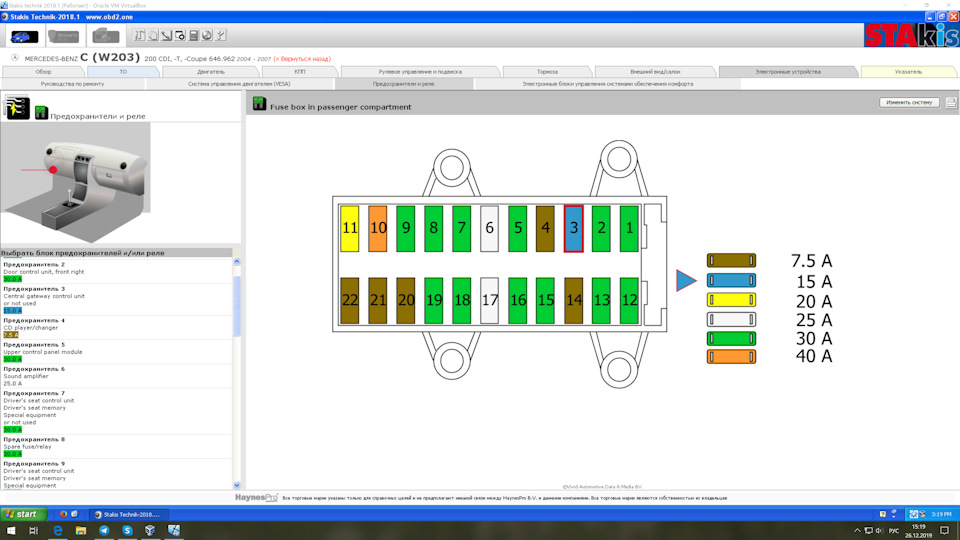Select Предохранитель 4 CD player/changer entry
Image resolution: width=960 pixels, height=540 pixels.
coord(116,328)
